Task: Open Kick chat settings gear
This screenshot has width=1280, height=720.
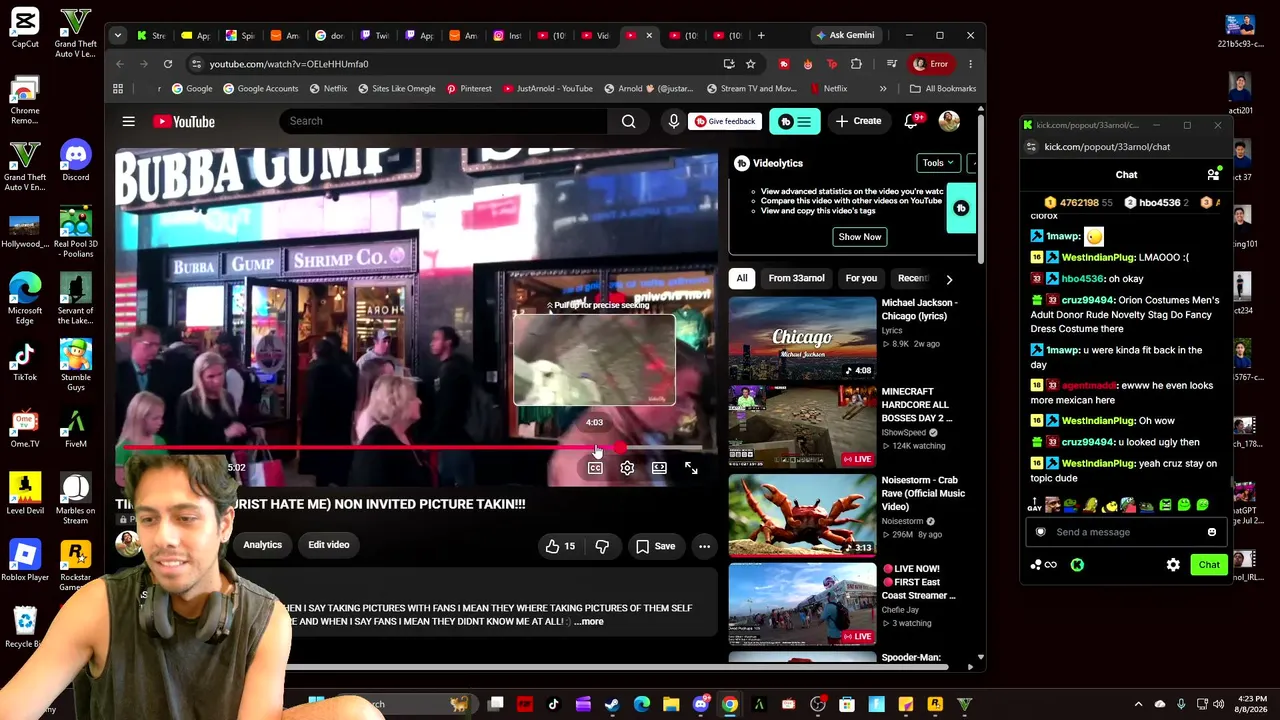Action: click(1173, 565)
